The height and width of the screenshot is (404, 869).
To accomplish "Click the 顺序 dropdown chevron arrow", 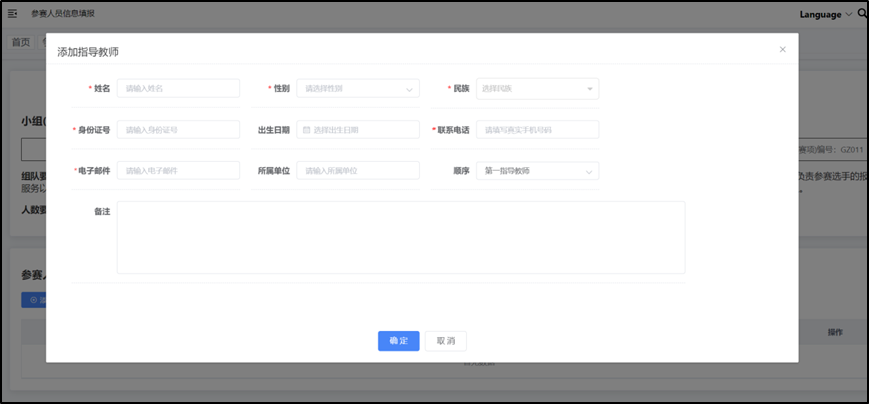I will pyautogui.click(x=589, y=171).
